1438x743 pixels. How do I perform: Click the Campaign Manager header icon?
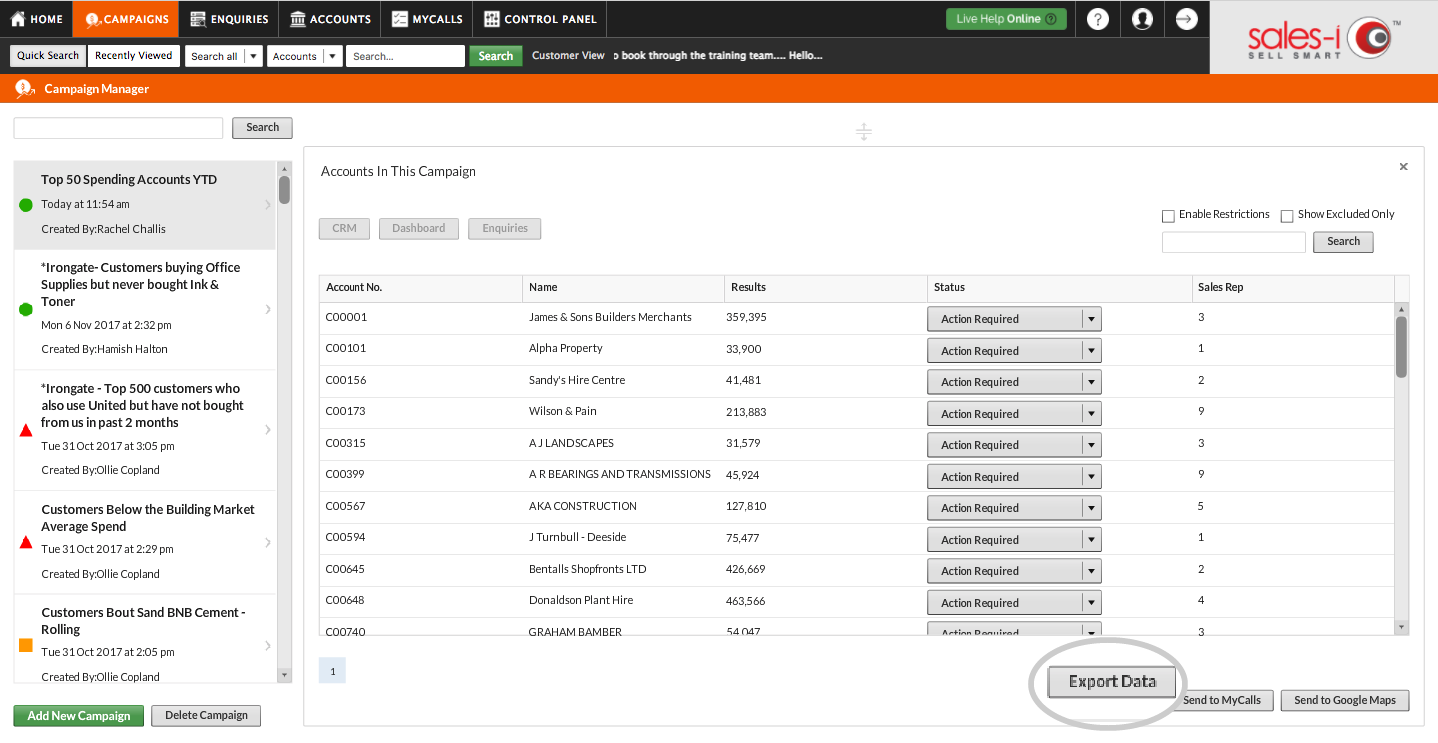coord(24,89)
